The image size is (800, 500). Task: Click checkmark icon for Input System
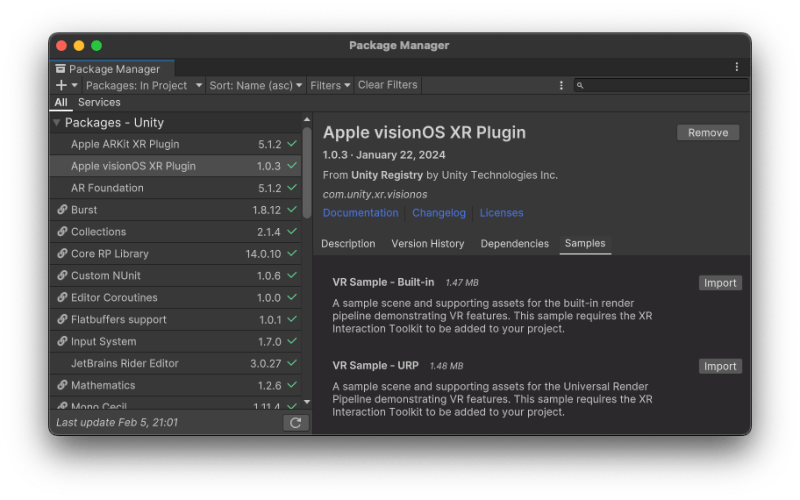coord(292,341)
